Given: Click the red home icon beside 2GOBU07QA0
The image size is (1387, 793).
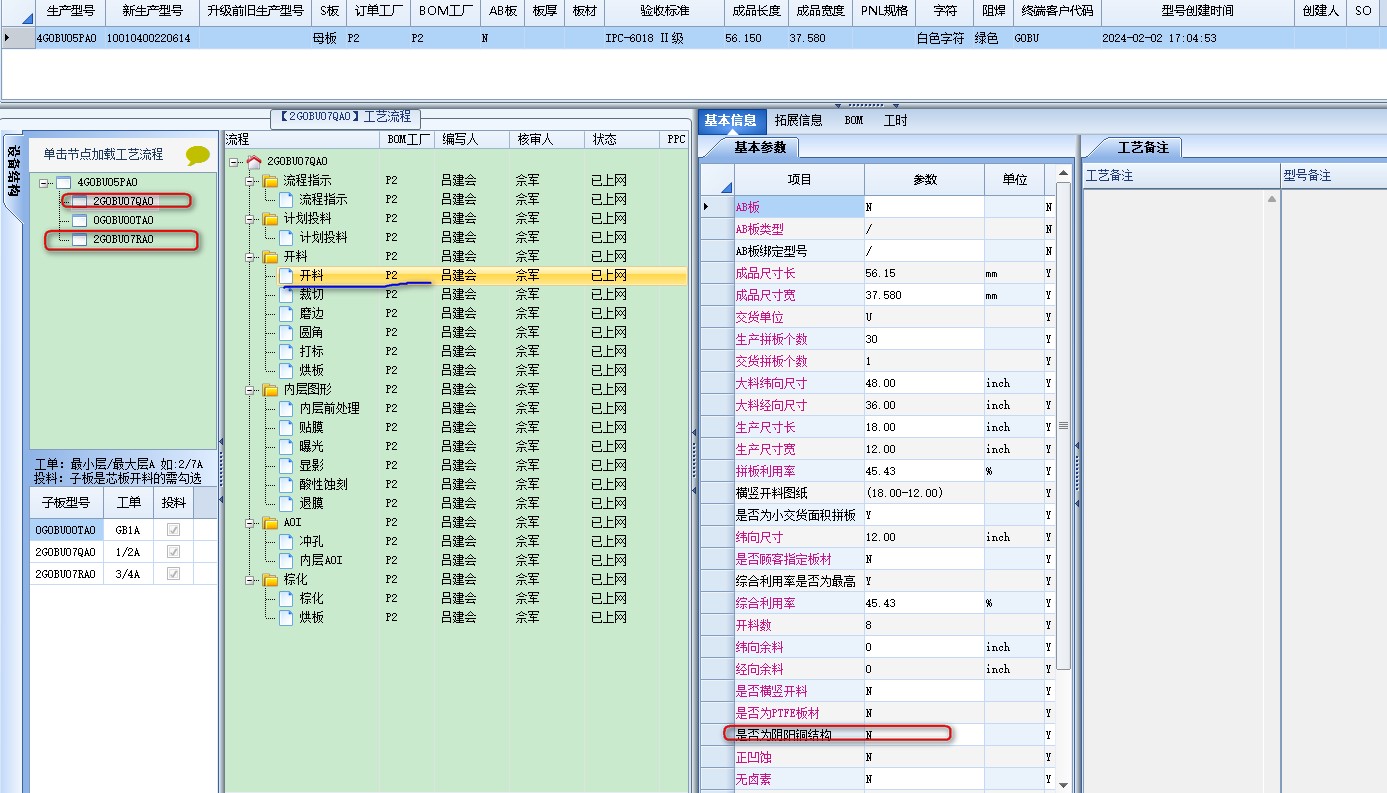Looking at the screenshot, I should tap(254, 161).
